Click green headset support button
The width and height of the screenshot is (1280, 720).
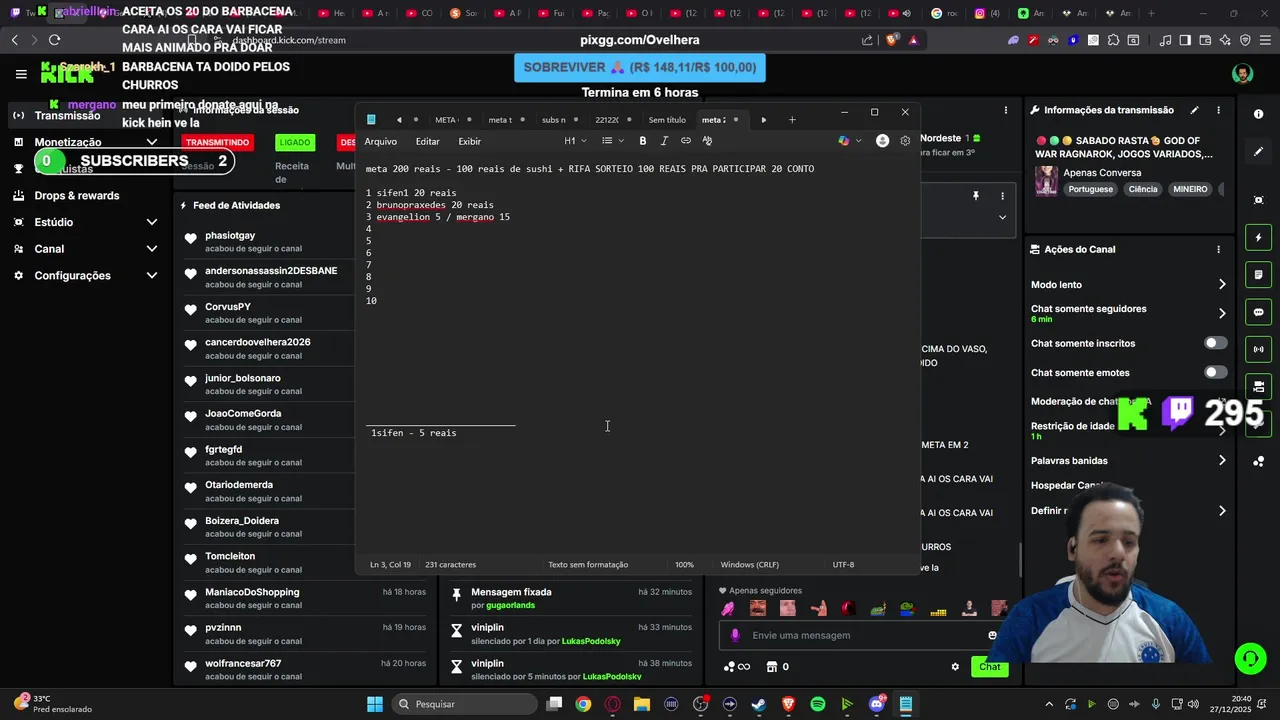point(1250,658)
